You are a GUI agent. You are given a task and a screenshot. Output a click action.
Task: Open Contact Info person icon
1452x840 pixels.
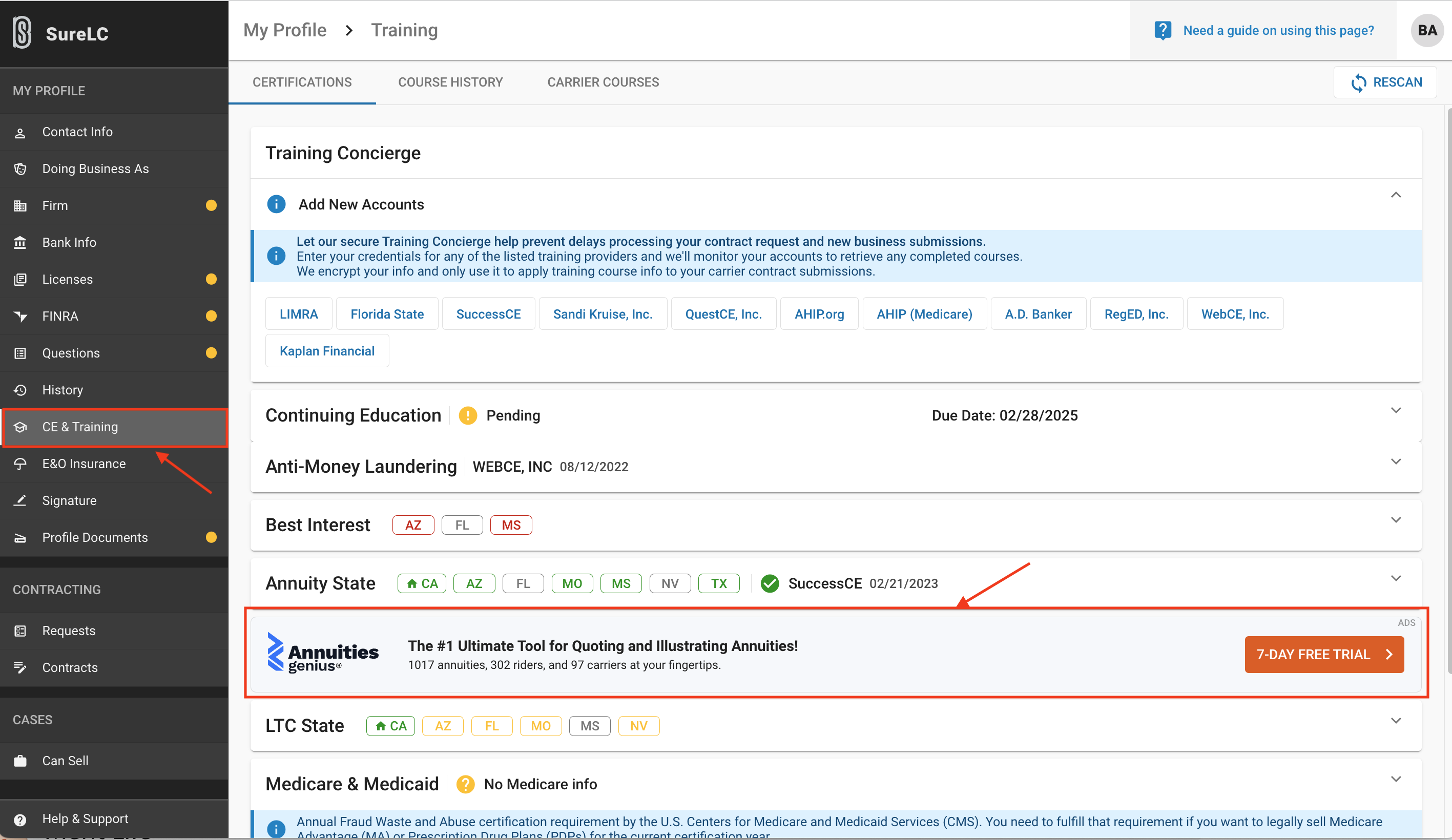[20, 133]
